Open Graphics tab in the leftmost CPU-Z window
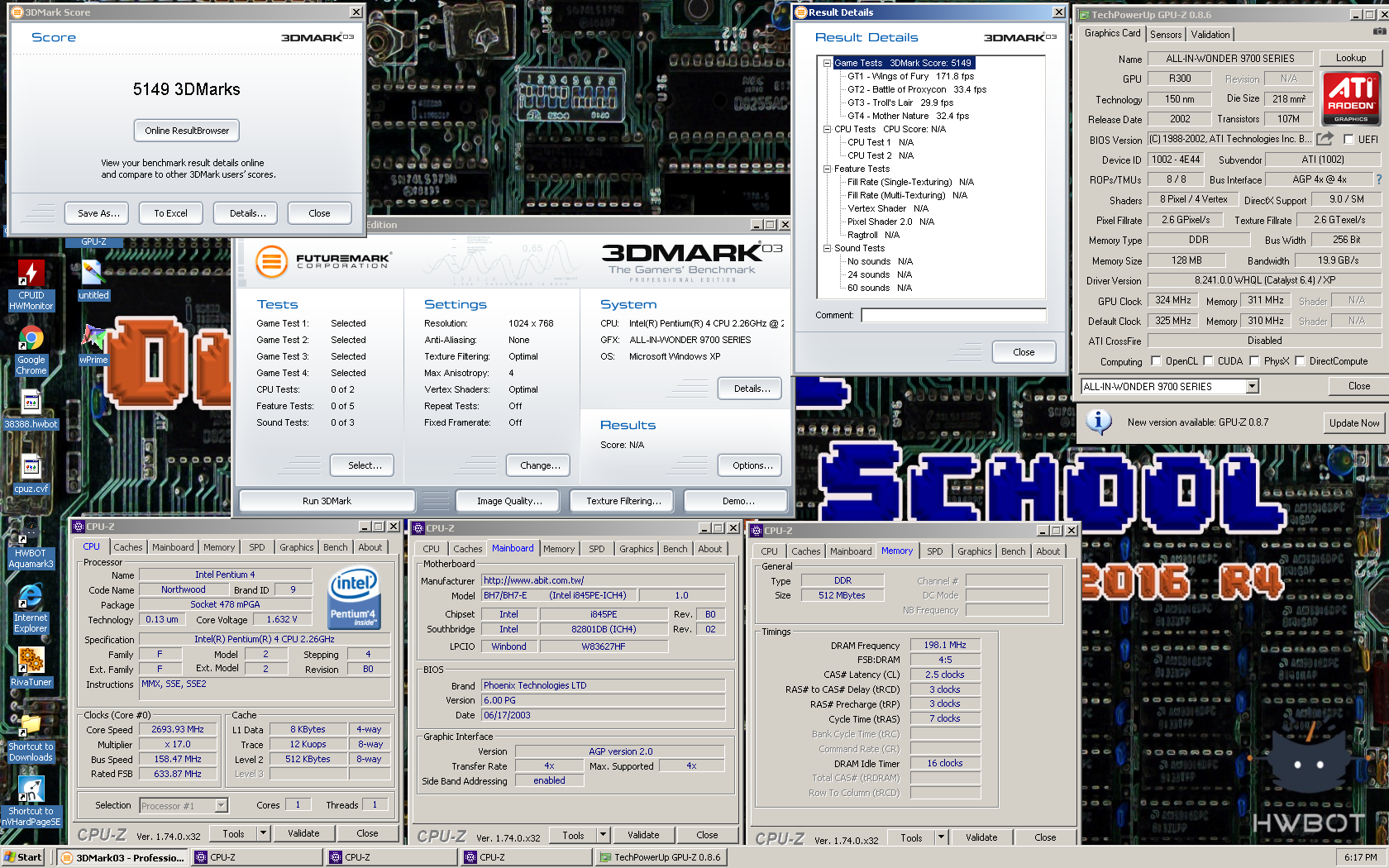Screen dimensions: 1389x868 pos(296,547)
